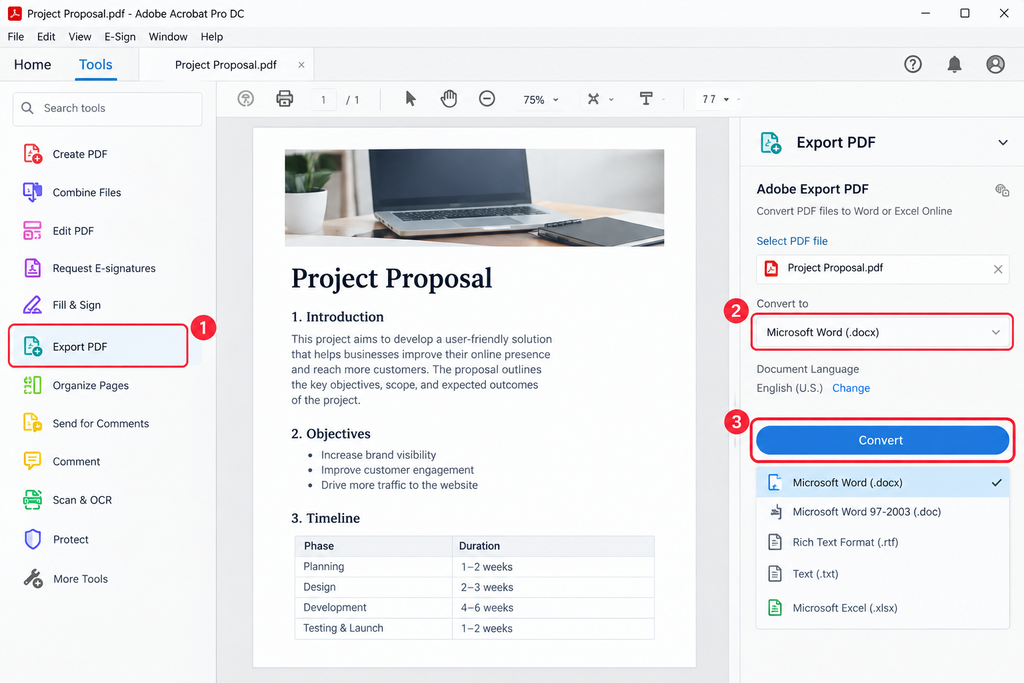Click the Testing & Launch table cell

coord(374,628)
